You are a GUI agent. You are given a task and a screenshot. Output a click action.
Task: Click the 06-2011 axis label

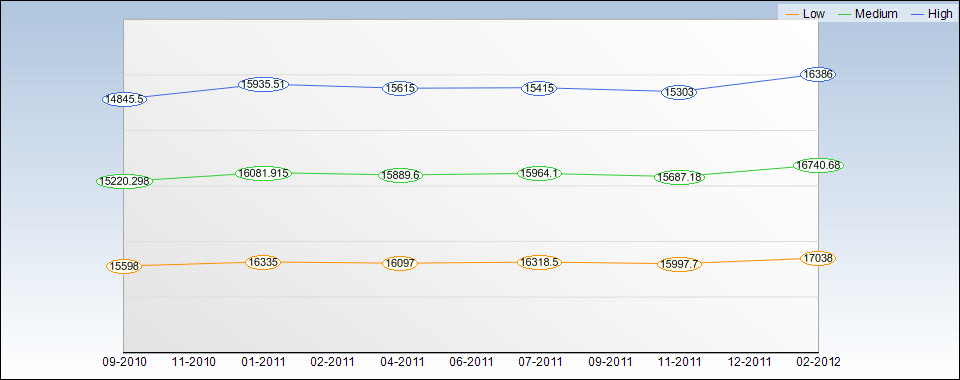coord(471,362)
